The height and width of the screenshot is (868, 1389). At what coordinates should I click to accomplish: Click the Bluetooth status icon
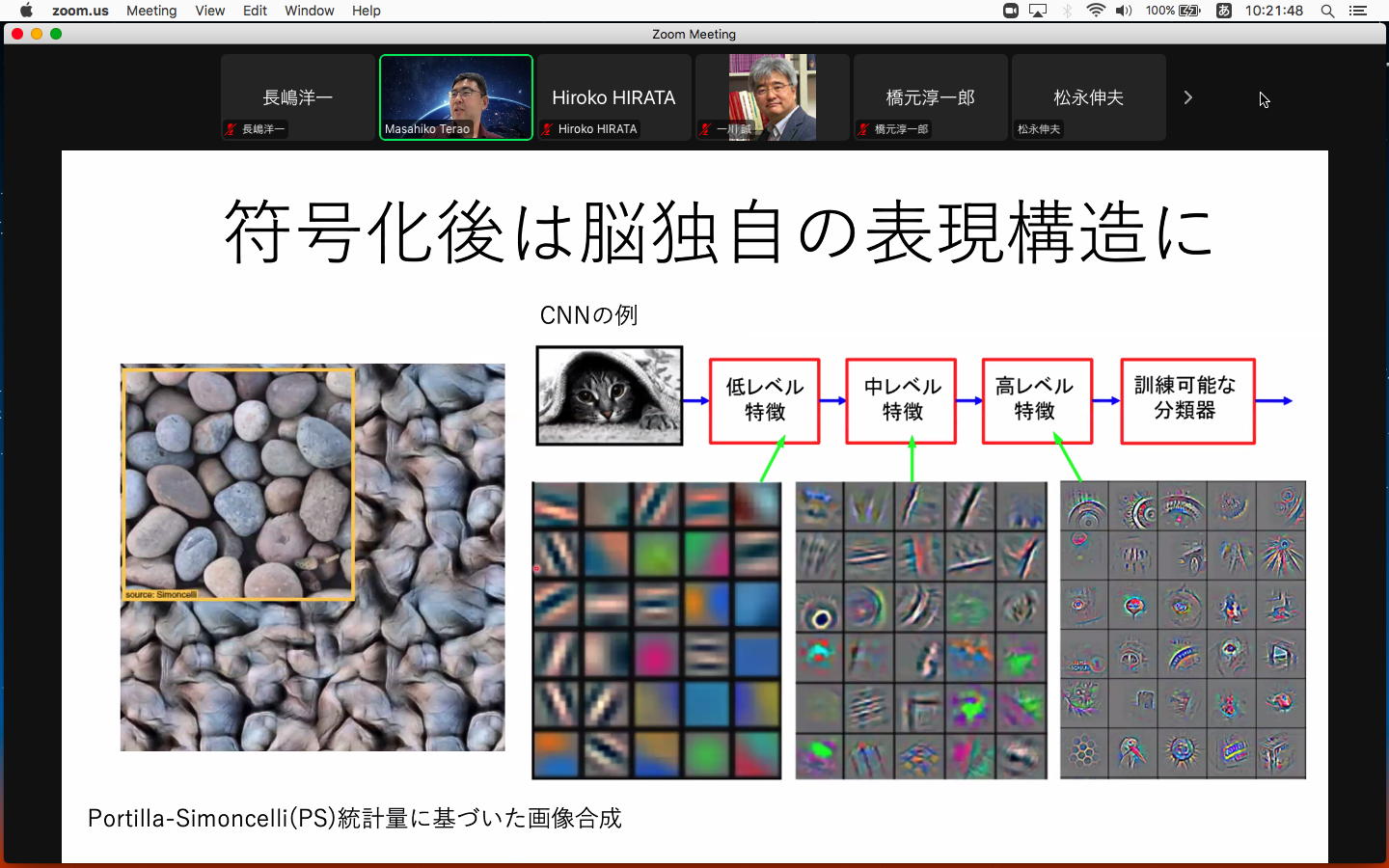[x=1067, y=11]
